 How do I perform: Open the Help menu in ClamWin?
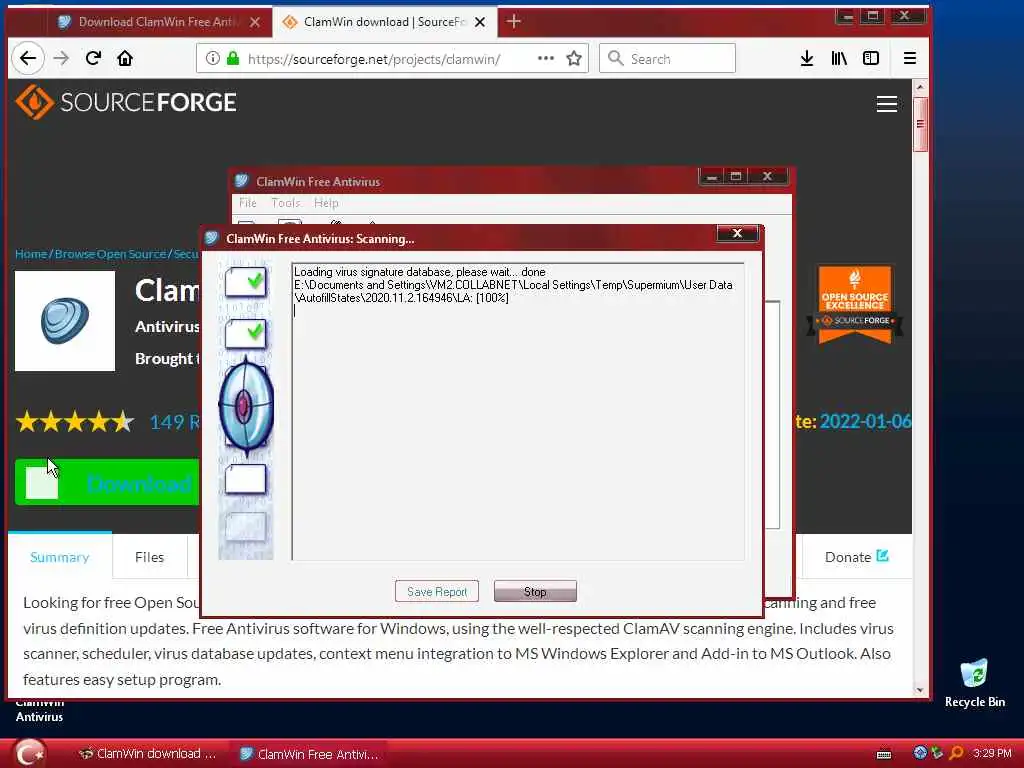[x=326, y=203]
